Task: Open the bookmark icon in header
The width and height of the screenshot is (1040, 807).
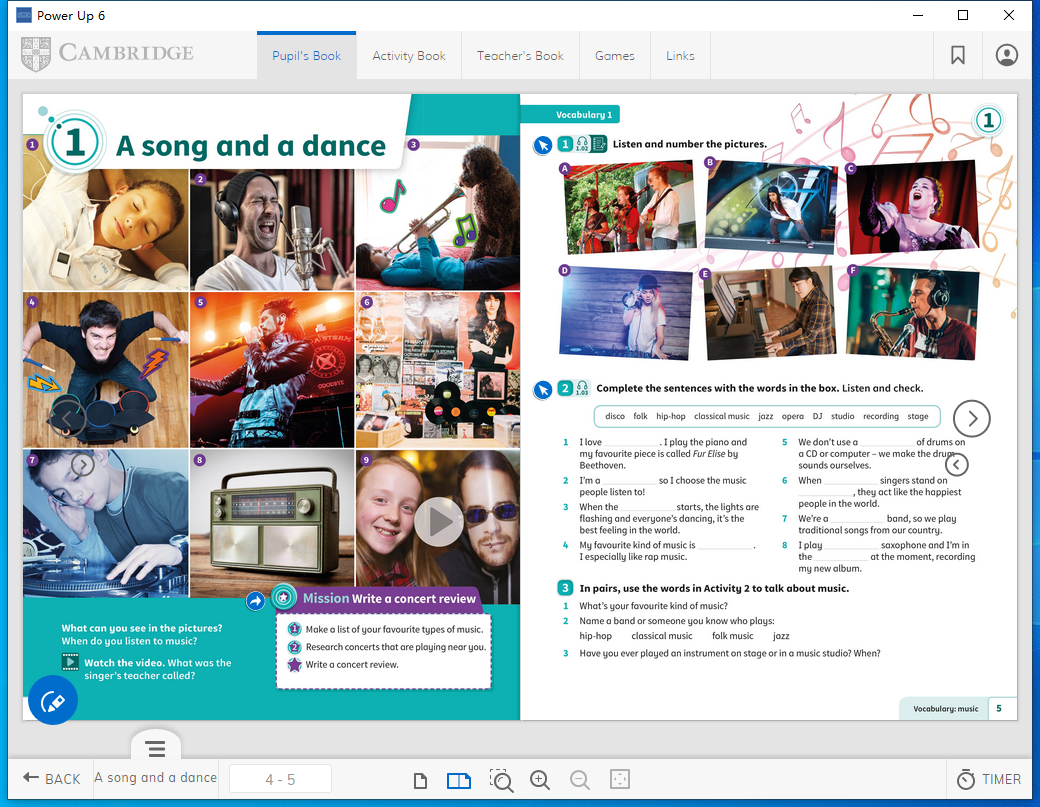Action: point(957,56)
